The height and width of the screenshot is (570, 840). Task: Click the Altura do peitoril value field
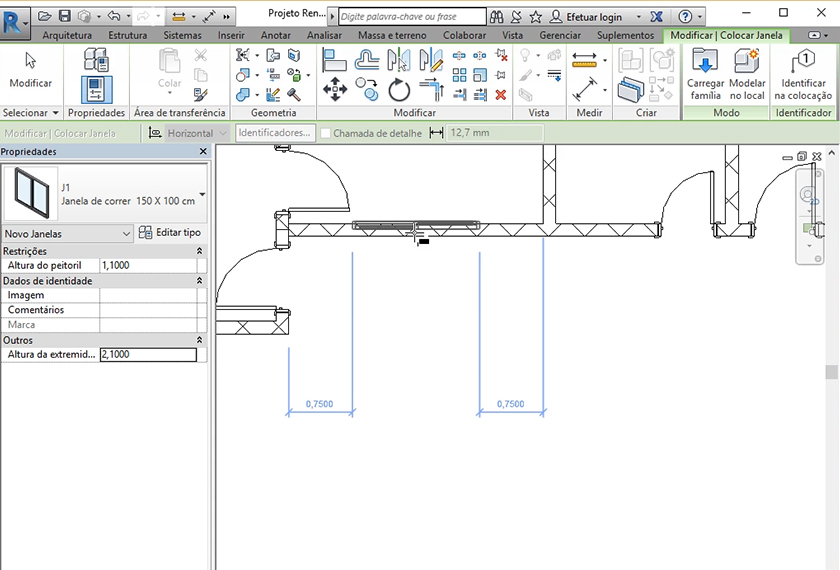tap(148, 266)
